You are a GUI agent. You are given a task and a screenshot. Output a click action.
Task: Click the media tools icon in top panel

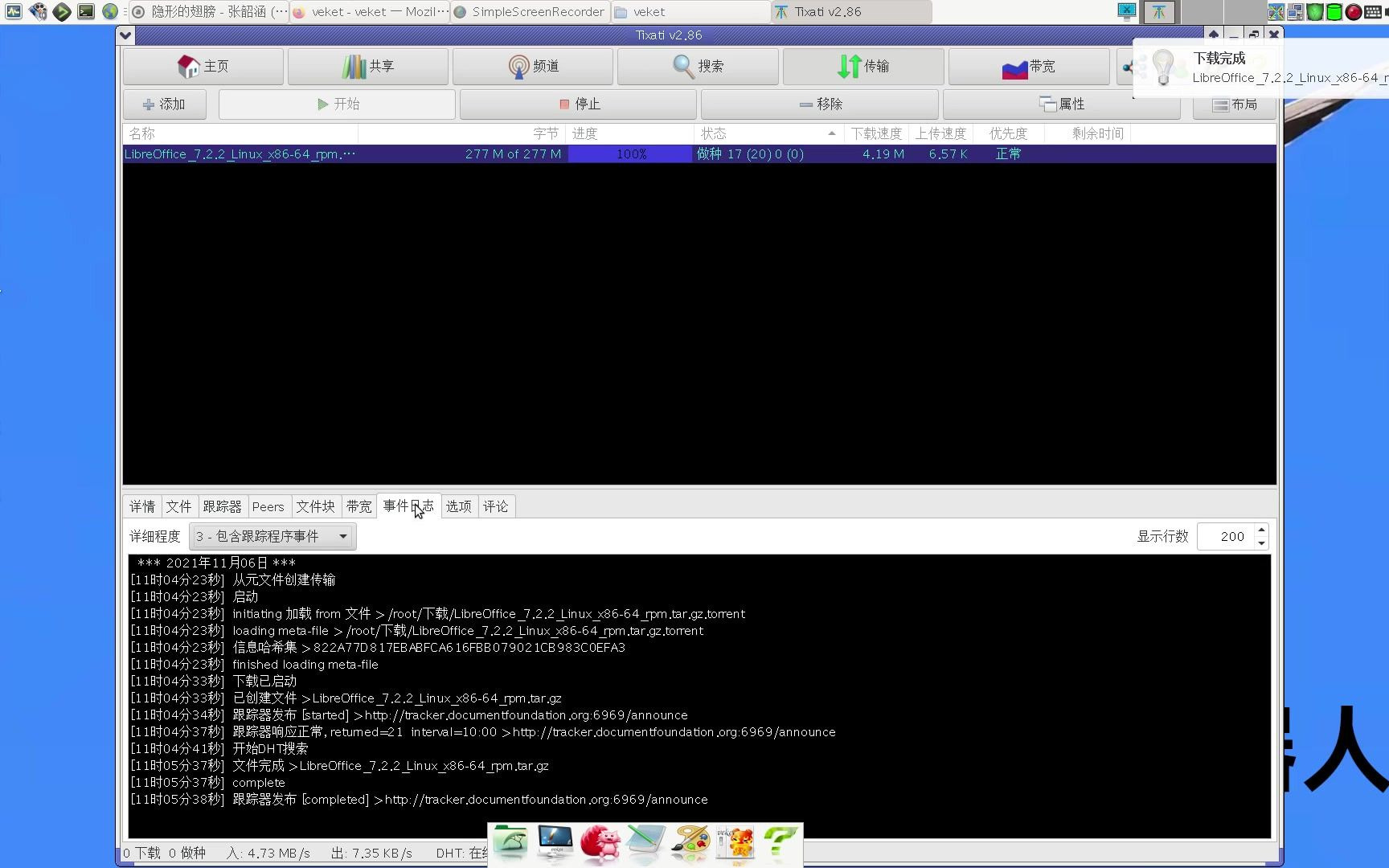[x=38, y=11]
